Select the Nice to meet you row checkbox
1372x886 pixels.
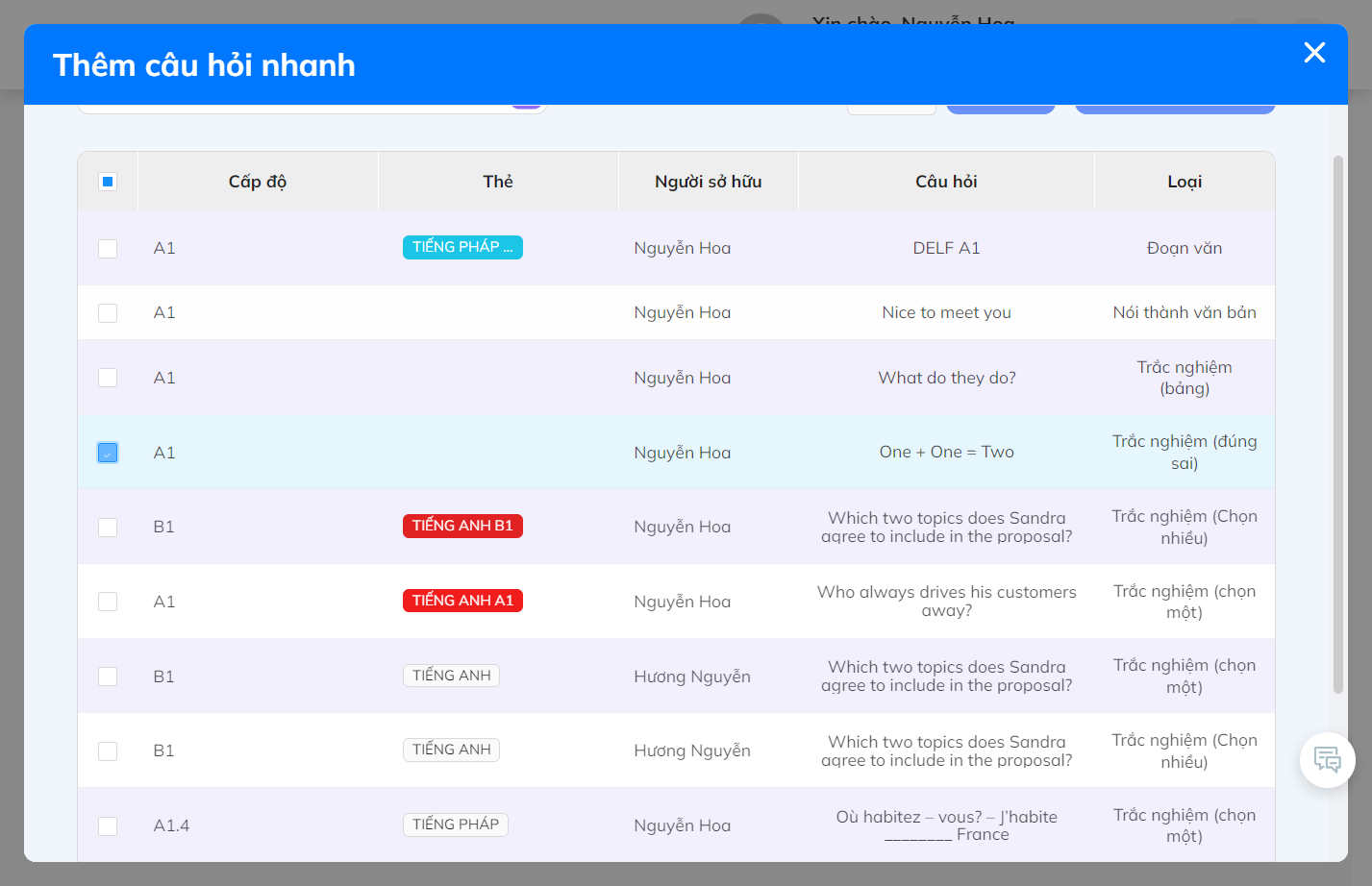coord(108,313)
